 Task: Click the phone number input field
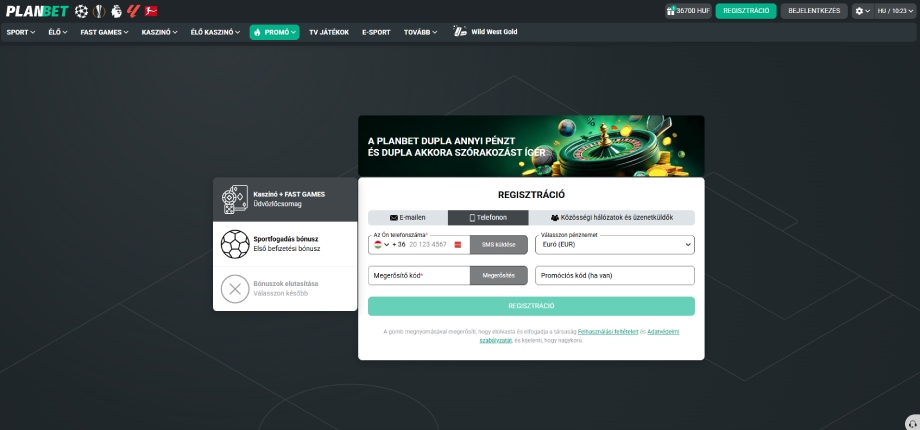click(430, 245)
